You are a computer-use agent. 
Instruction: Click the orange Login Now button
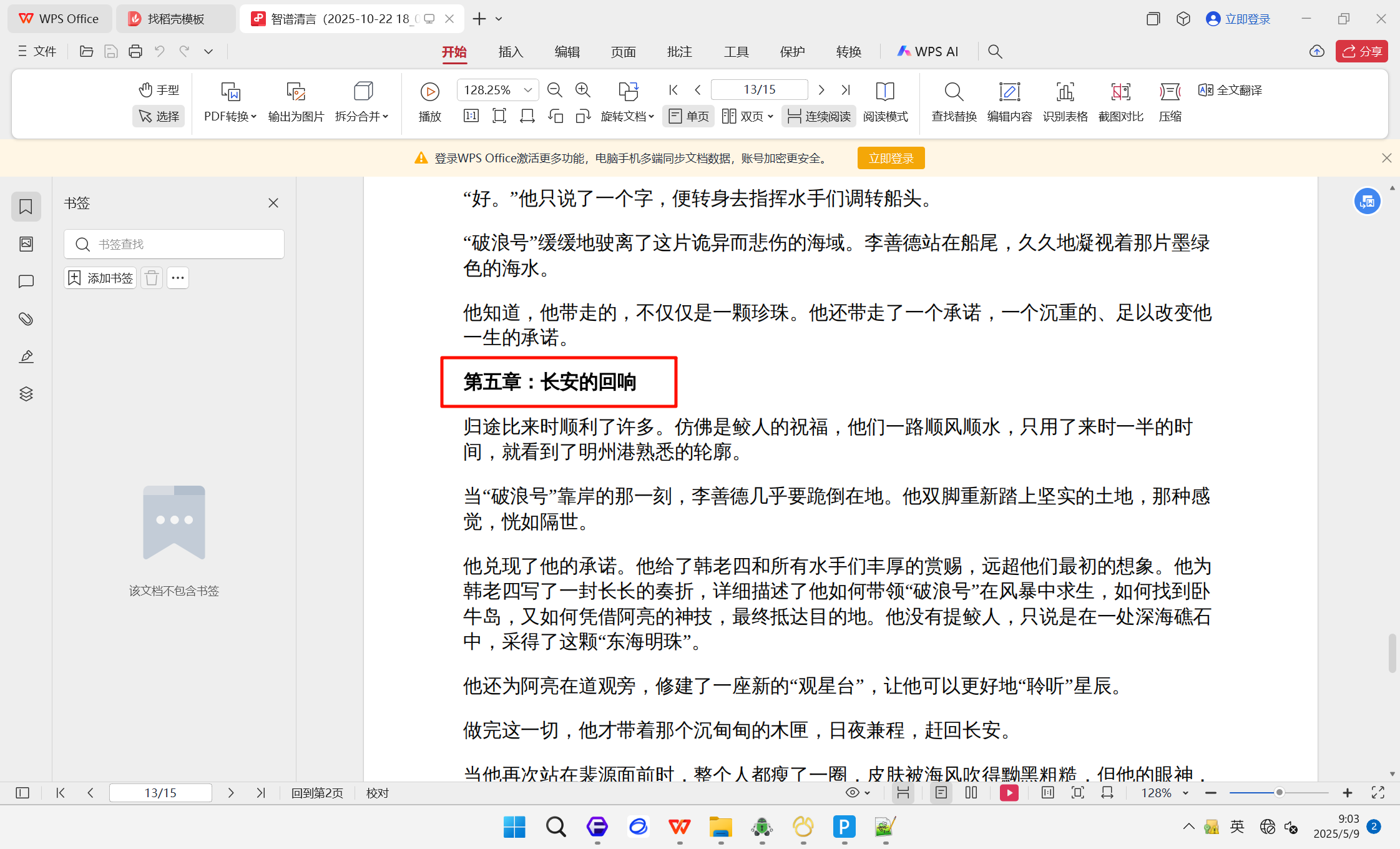(891, 159)
